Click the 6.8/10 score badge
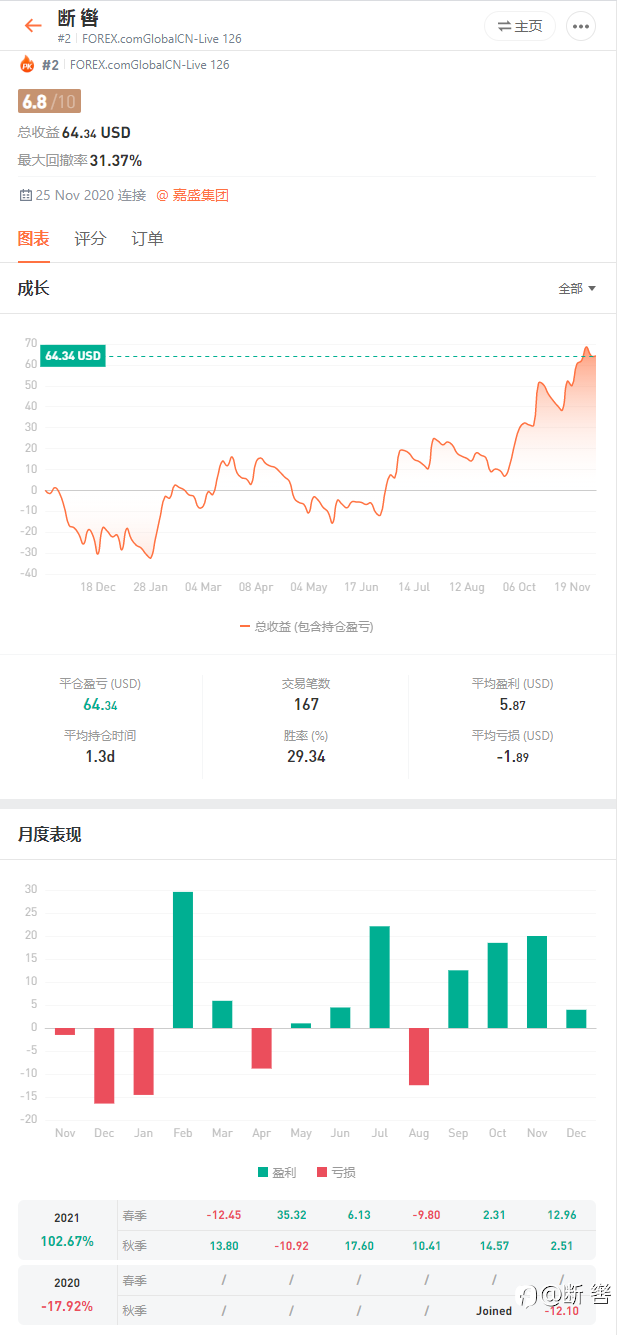The image size is (617, 1335). (x=49, y=101)
